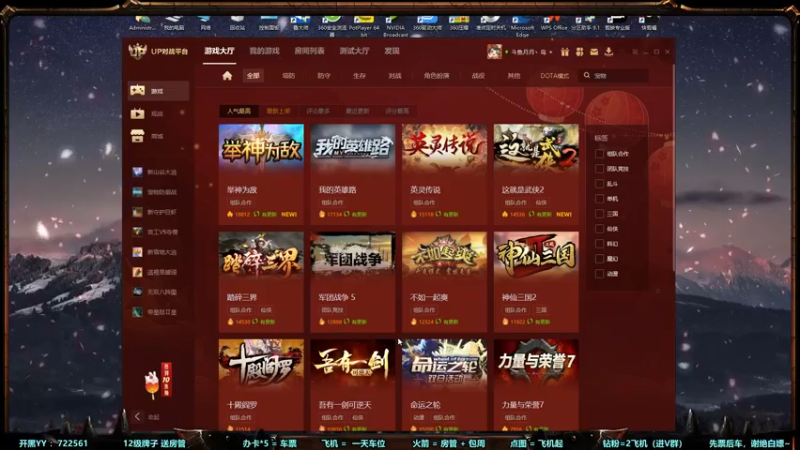Switch to the 房间列表 tab

309,51
